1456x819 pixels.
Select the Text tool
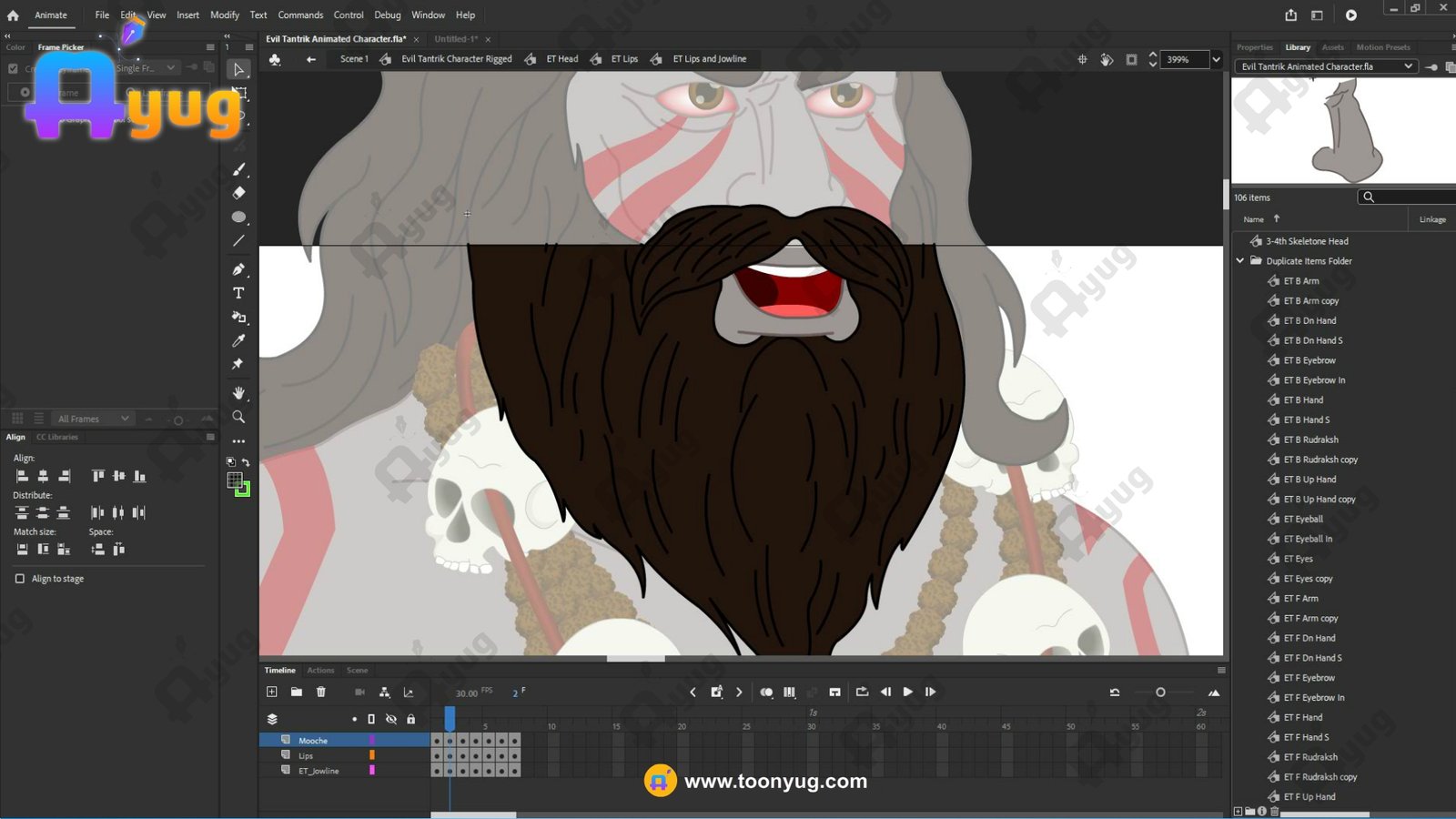238,293
